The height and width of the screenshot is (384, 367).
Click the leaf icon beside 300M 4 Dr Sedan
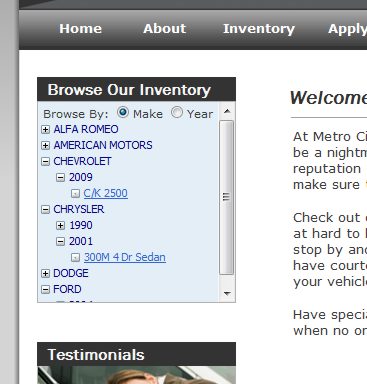click(x=76, y=257)
